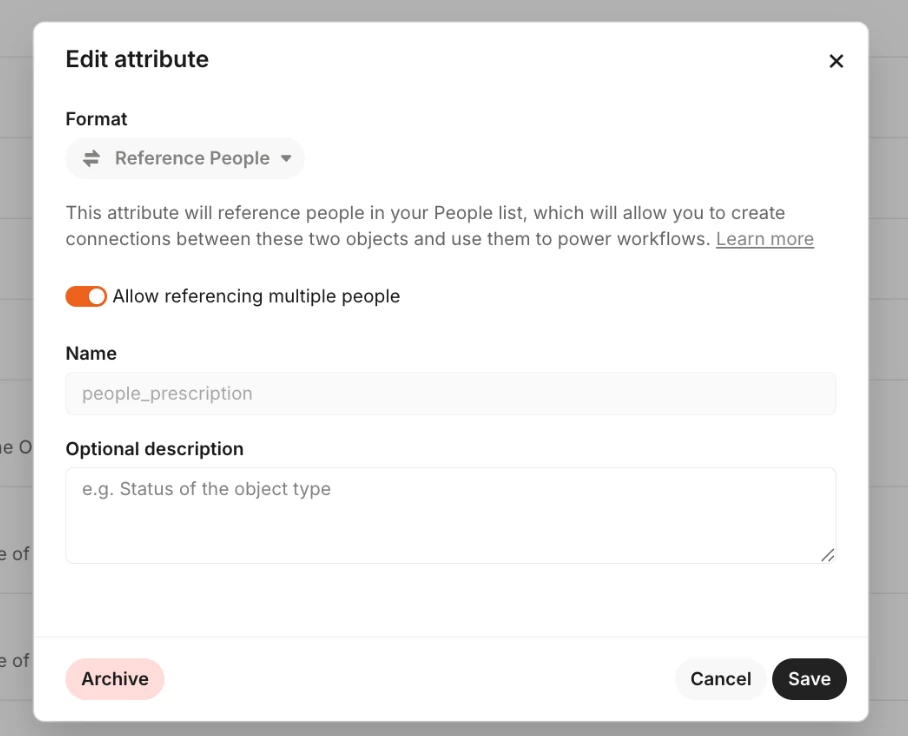Save the attribute changes
This screenshot has height=736, width=908.
point(809,679)
